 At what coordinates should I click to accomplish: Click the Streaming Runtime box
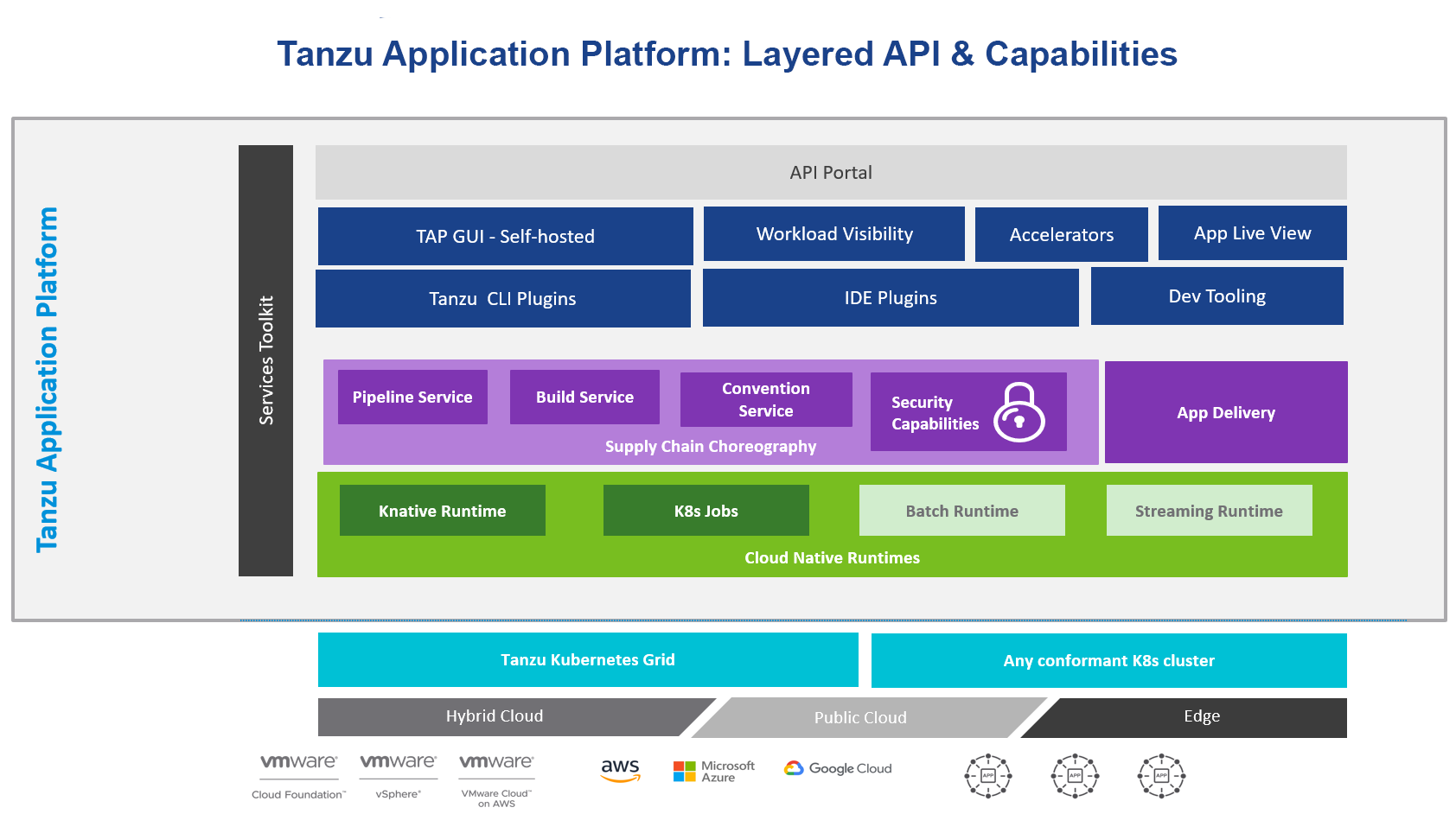click(1210, 511)
